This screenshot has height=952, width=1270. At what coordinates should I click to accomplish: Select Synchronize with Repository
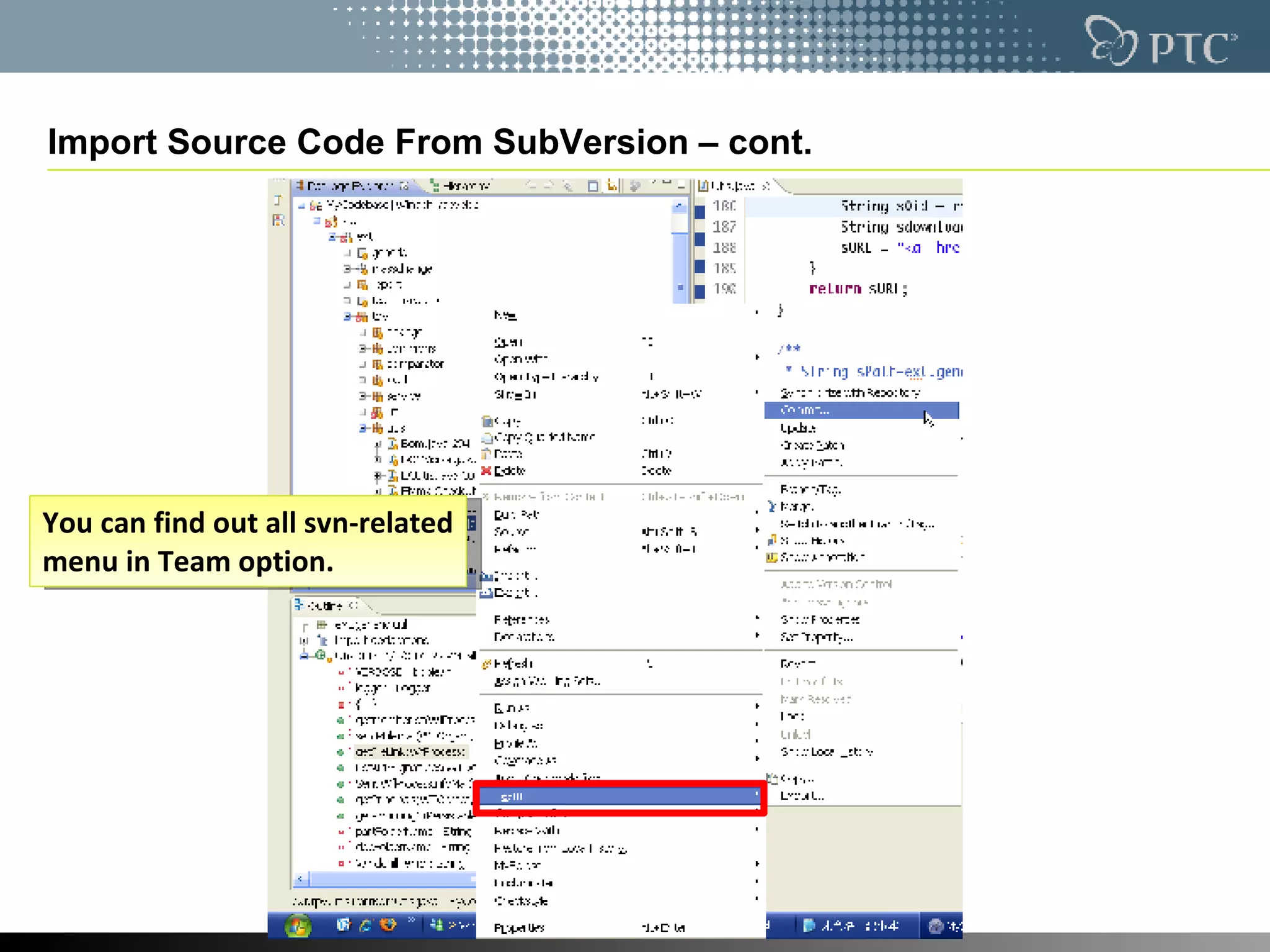pos(850,393)
